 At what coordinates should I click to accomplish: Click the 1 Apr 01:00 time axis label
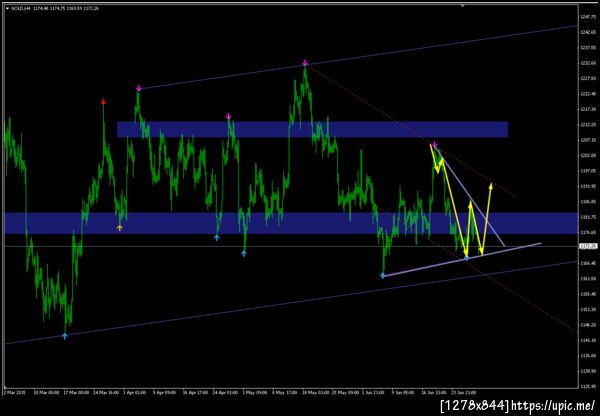(134, 393)
